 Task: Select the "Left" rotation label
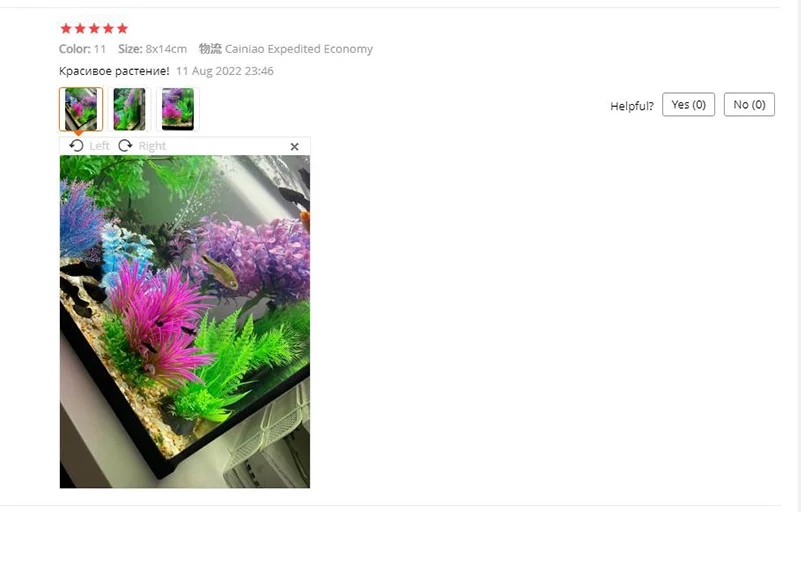coord(100,146)
